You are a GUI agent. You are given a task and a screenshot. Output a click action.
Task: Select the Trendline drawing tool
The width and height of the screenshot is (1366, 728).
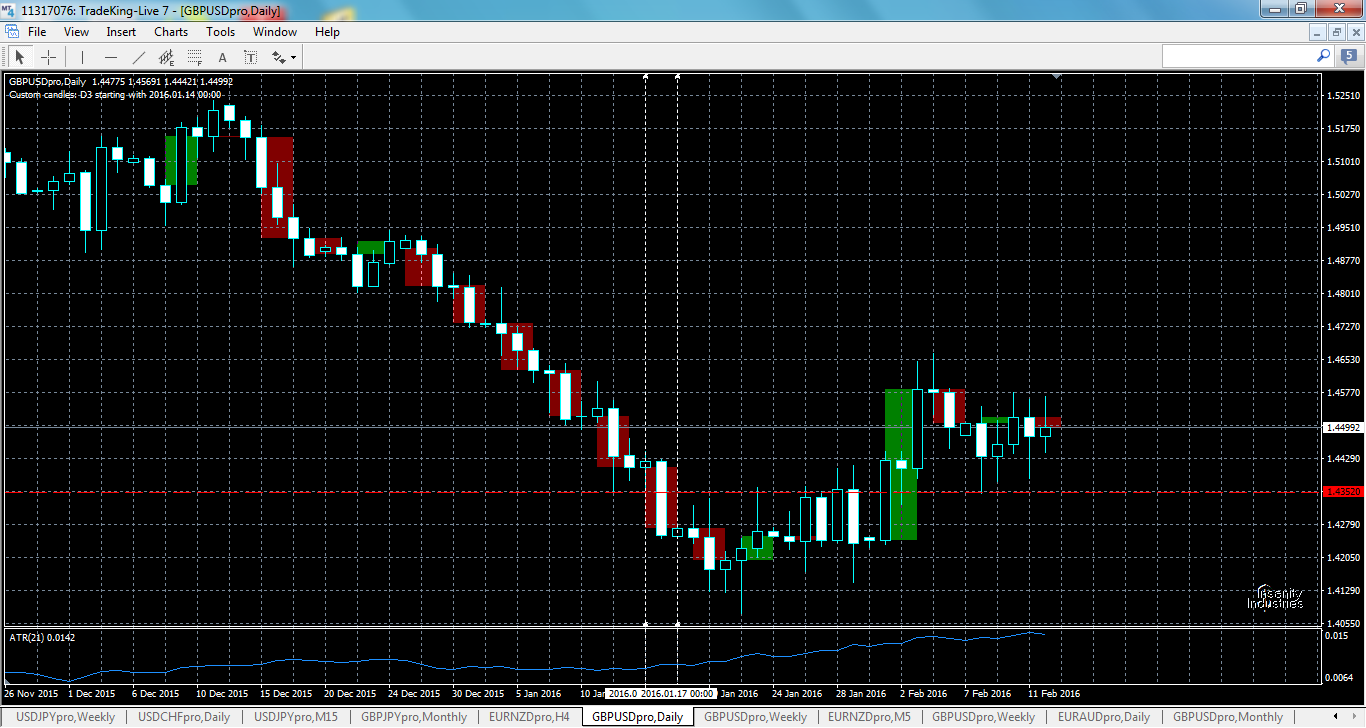click(139, 57)
